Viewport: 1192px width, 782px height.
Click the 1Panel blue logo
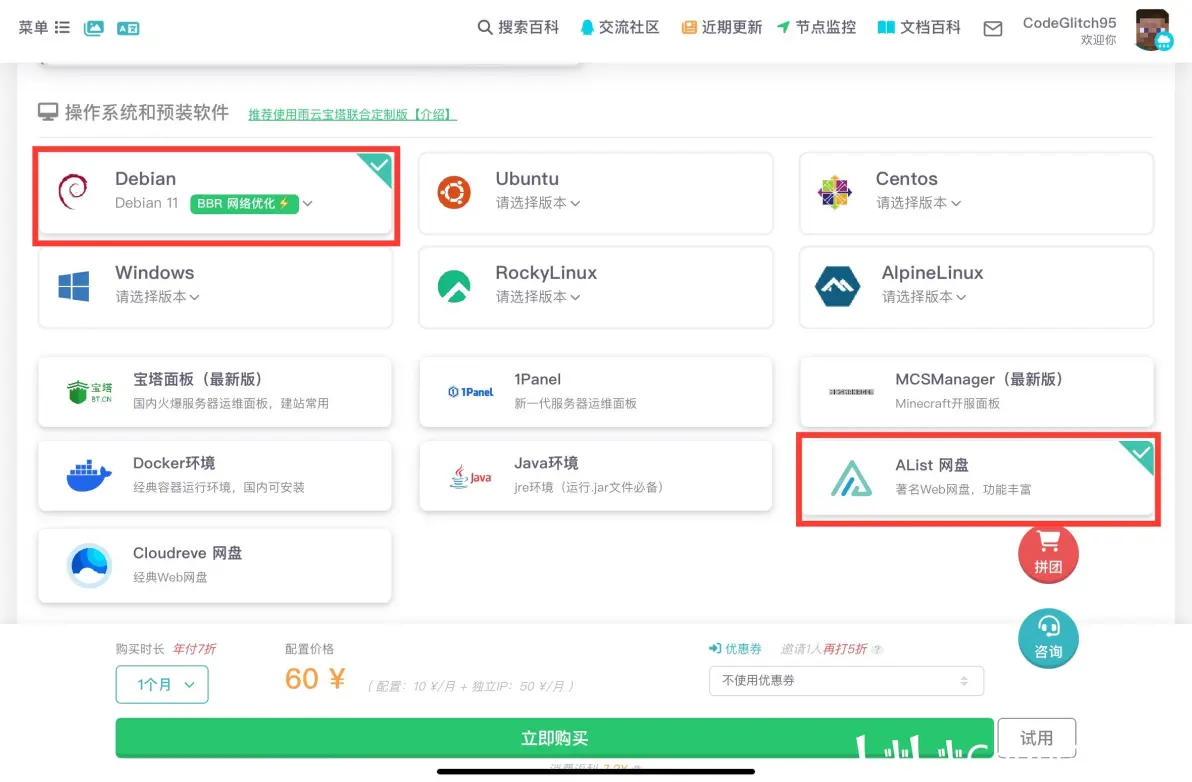pyautogui.click(x=471, y=392)
